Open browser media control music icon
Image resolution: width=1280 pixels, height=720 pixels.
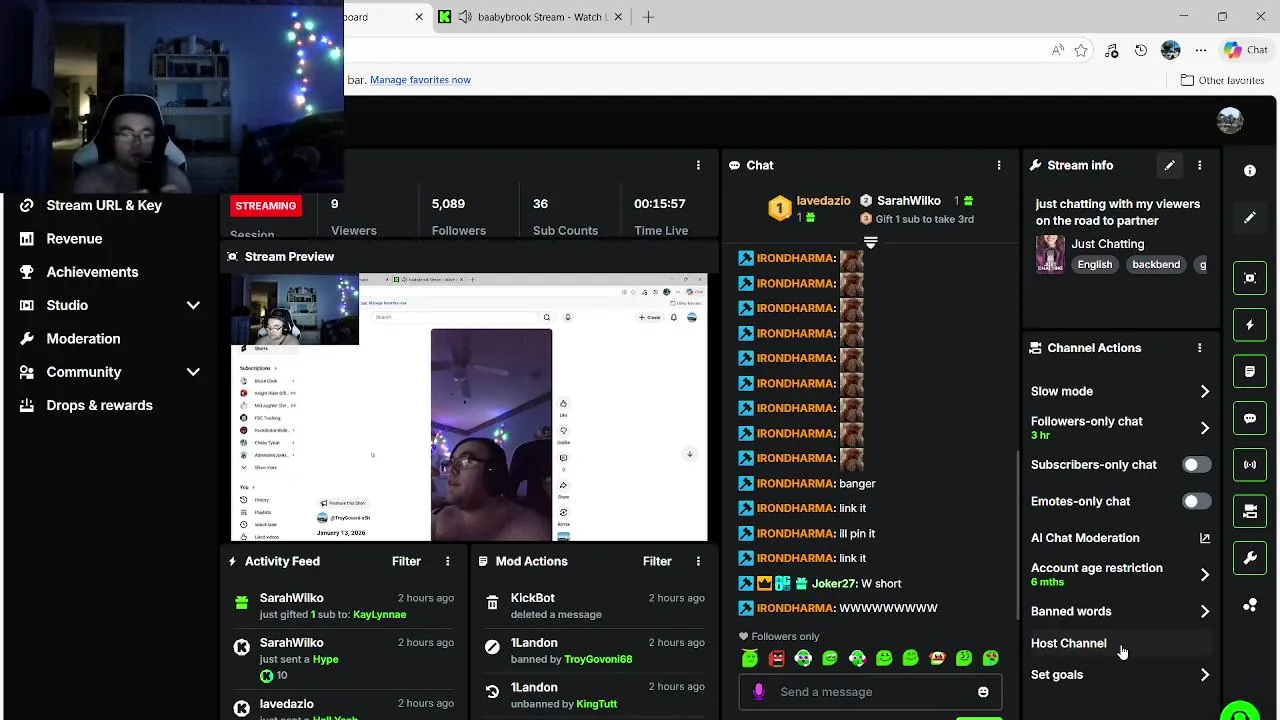[x=1111, y=50]
